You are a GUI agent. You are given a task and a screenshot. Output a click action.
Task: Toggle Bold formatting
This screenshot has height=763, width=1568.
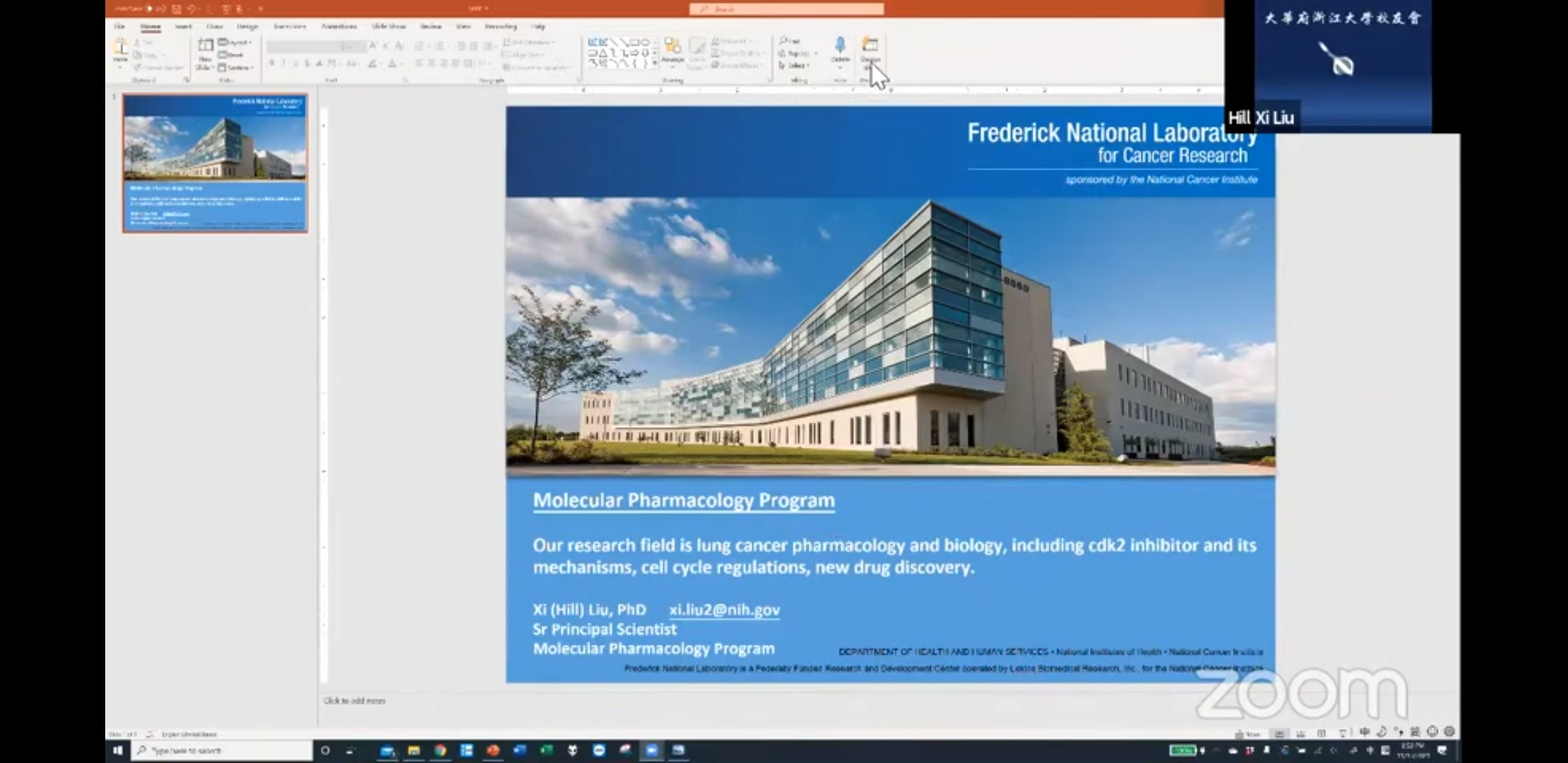[271, 64]
